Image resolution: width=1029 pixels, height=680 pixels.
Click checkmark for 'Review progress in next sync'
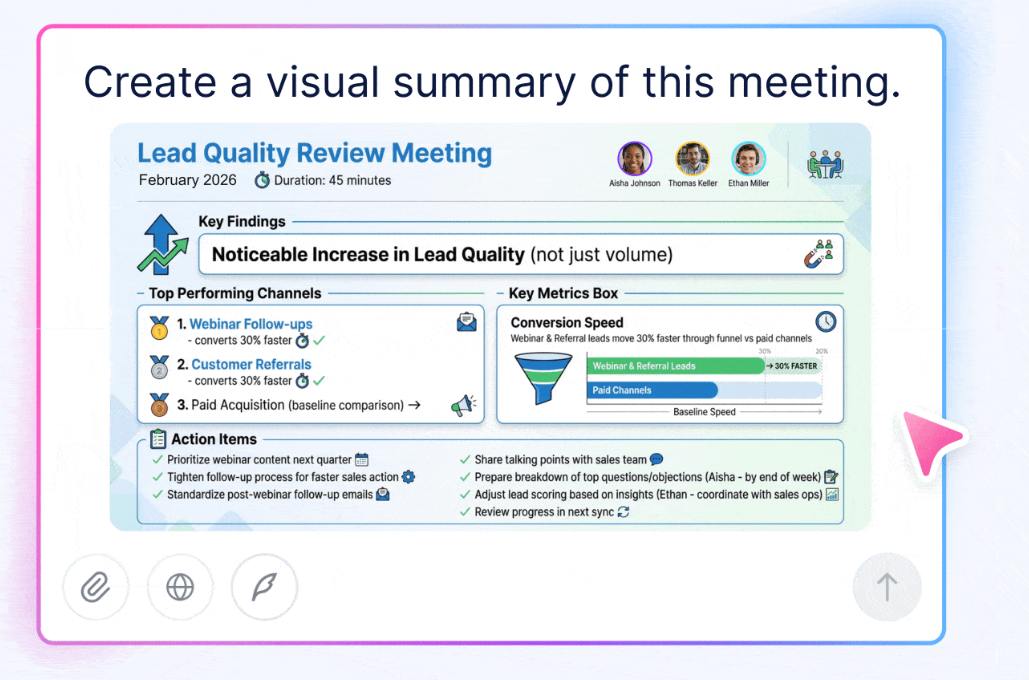point(465,512)
